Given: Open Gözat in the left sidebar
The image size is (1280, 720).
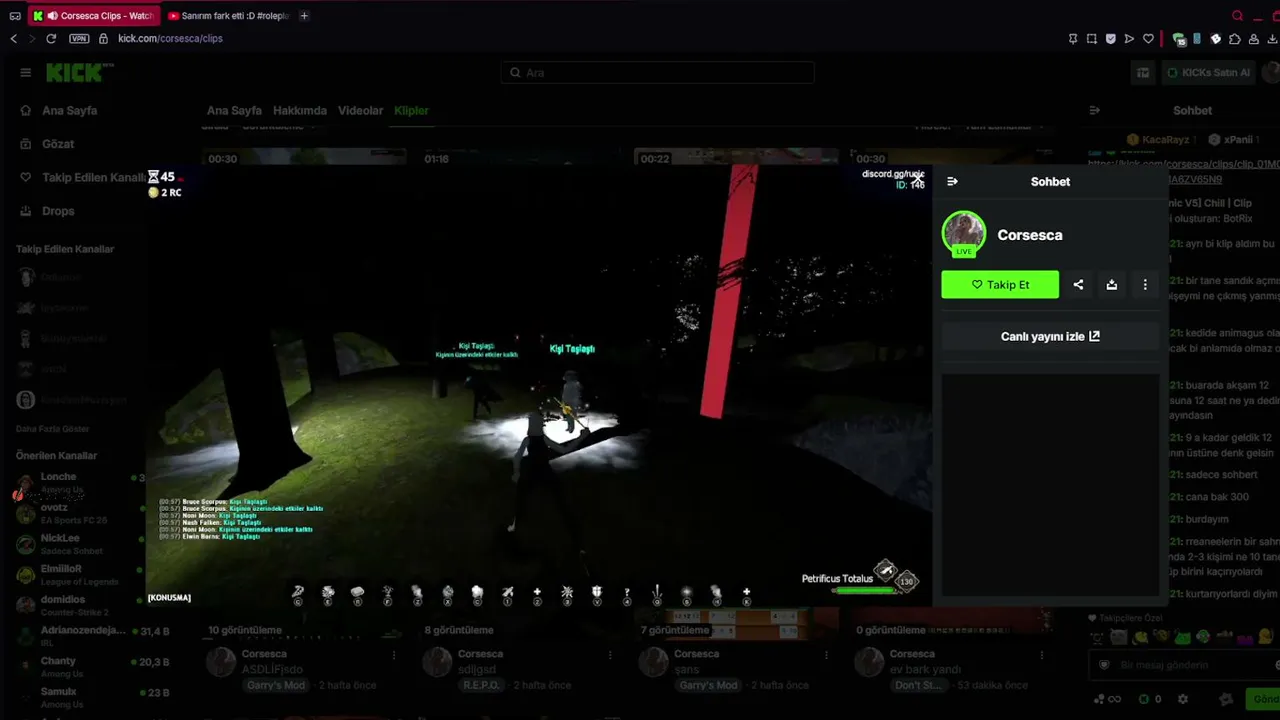Looking at the screenshot, I should pos(58,144).
